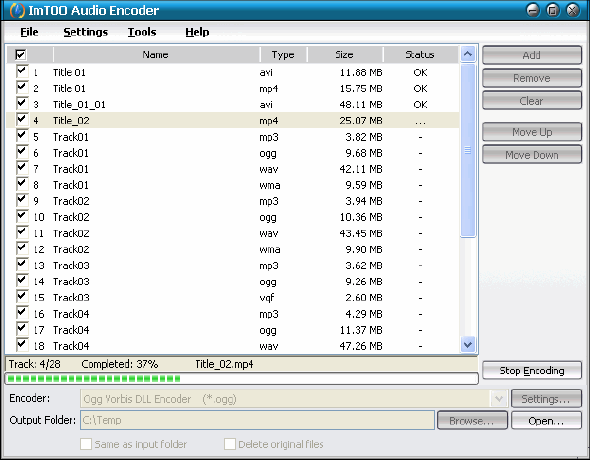The height and width of the screenshot is (460, 590).
Task: Select the Title_02 row name
Action: 71,121
